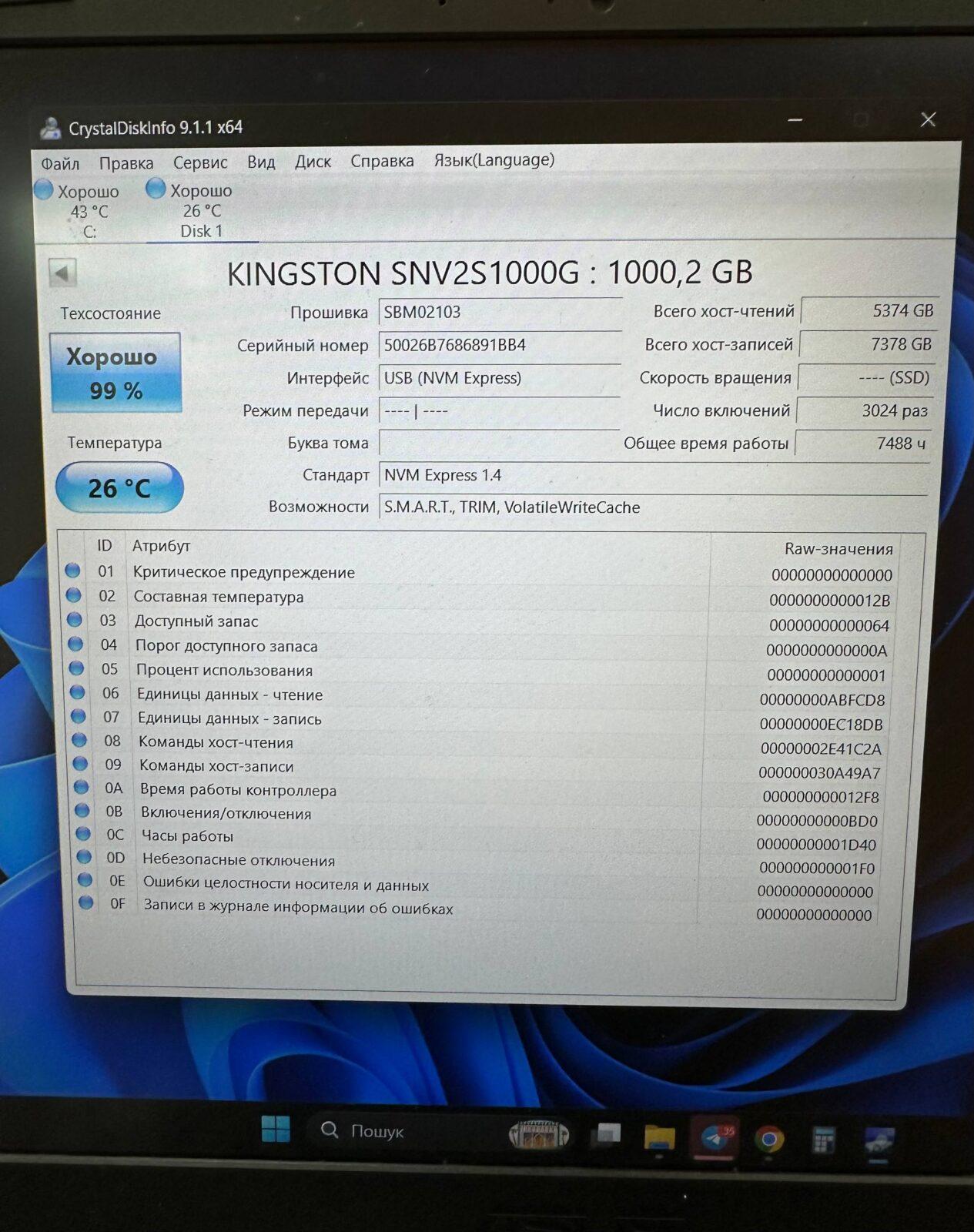Click the power on hours 7488 ч
Screen dimensions: 974x1232
point(862,443)
